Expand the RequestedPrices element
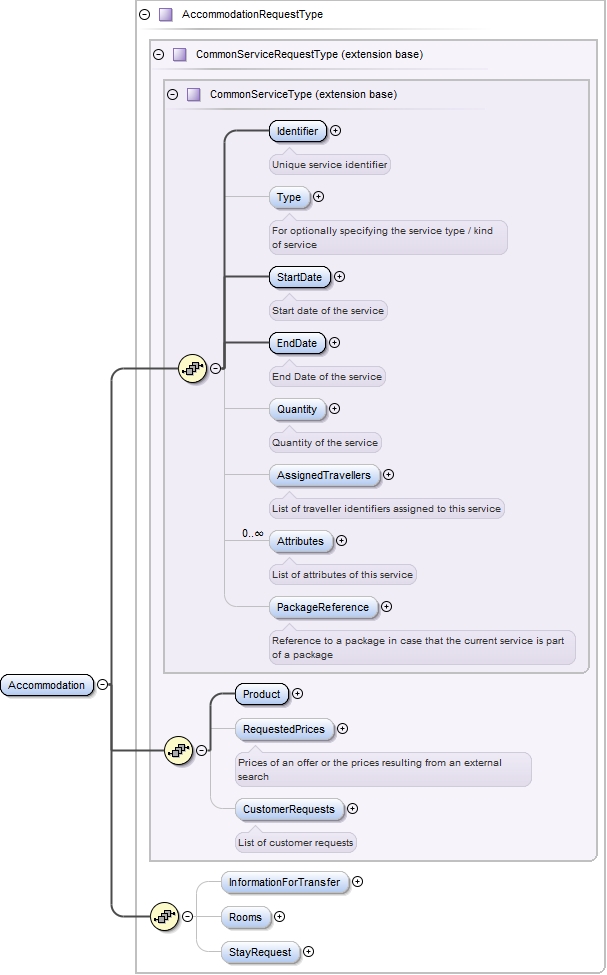Image resolution: width=607 pixels, height=975 pixels. tap(343, 729)
